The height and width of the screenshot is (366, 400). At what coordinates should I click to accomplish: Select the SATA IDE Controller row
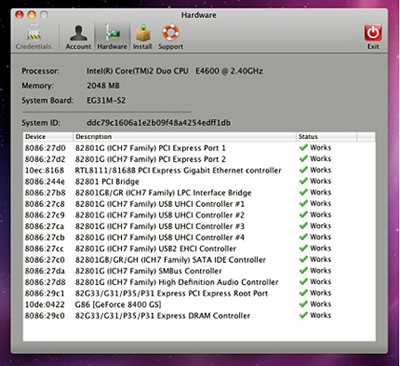(x=199, y=260)
